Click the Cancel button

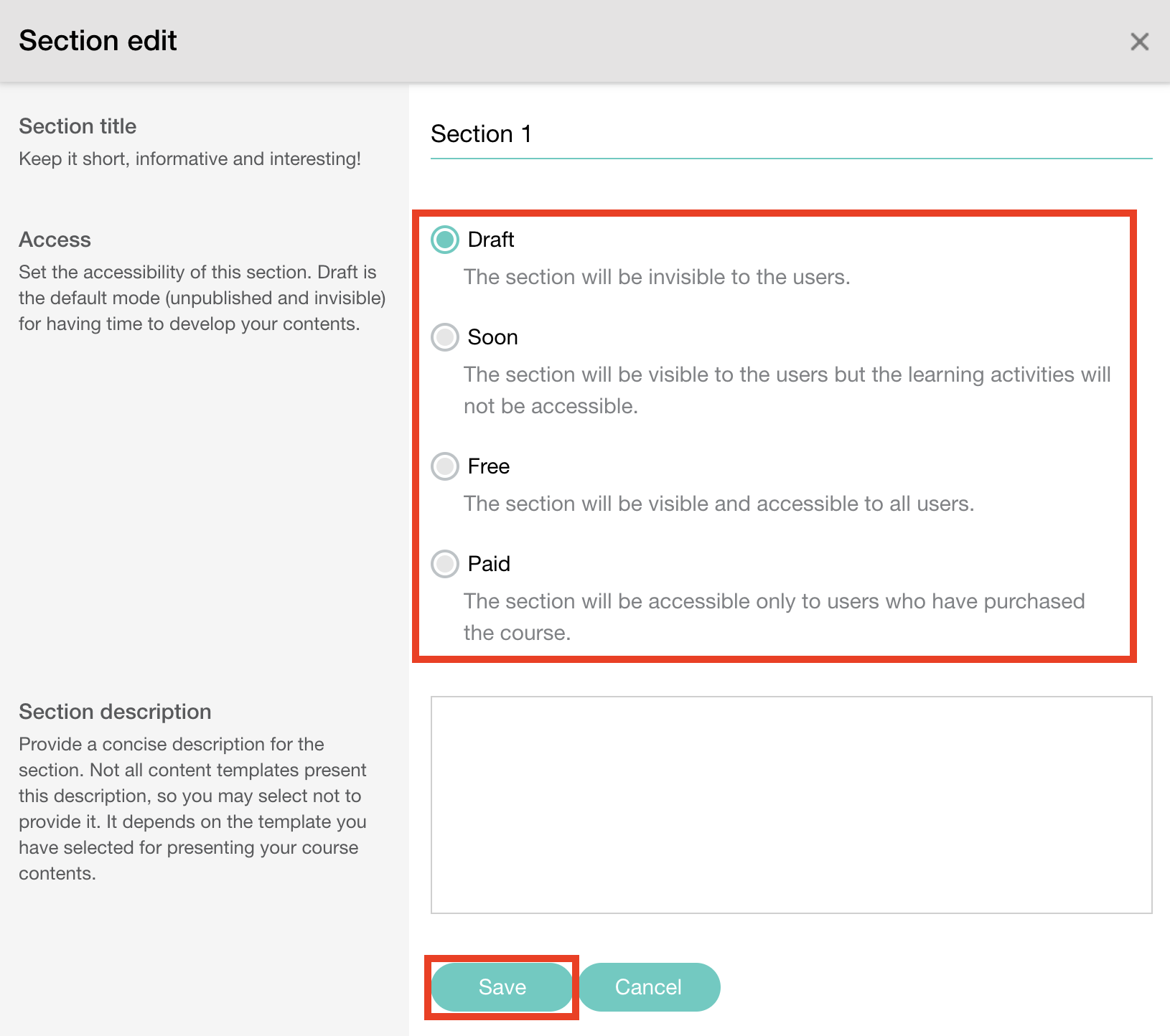click(x=648, y=987)
